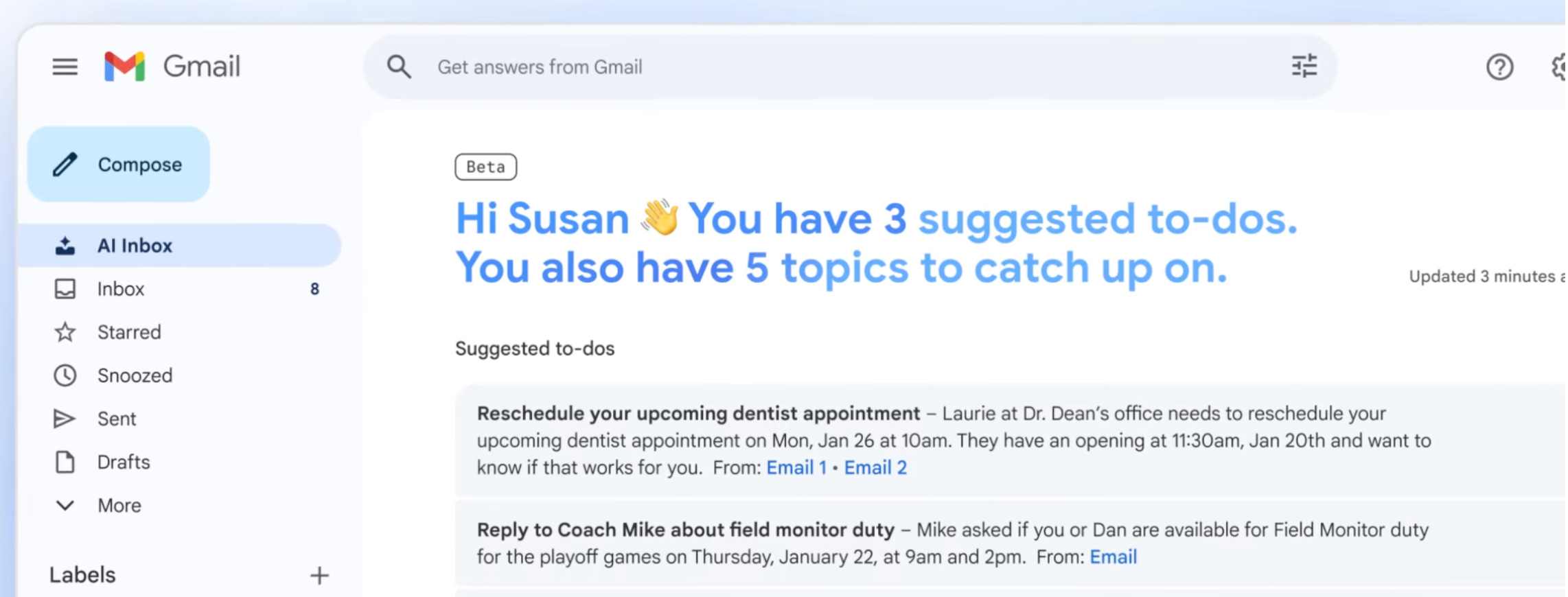Viewport: 1568px width, 597px height.
Task: Click in the Get answers from Gmail search field
Action: (x=850, y=67)
